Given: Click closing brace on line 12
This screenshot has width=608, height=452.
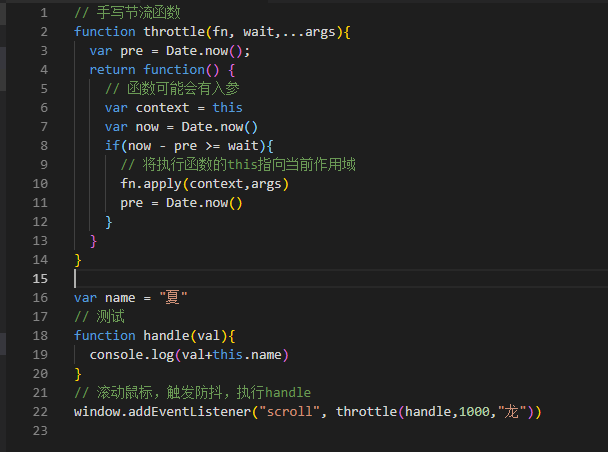Looking at the screenshot, I should 109,222.
